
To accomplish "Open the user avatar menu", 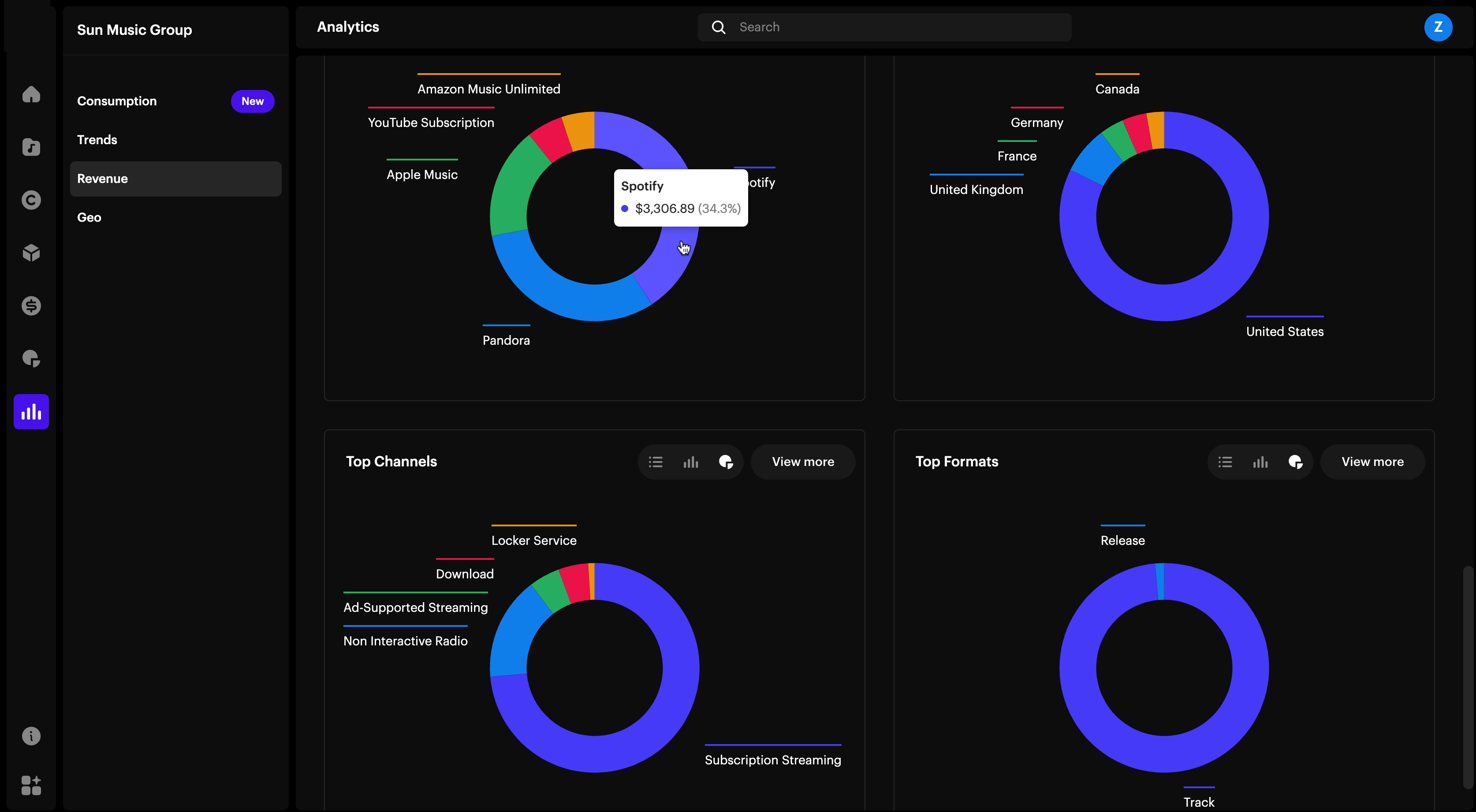I will point(1438,27).
